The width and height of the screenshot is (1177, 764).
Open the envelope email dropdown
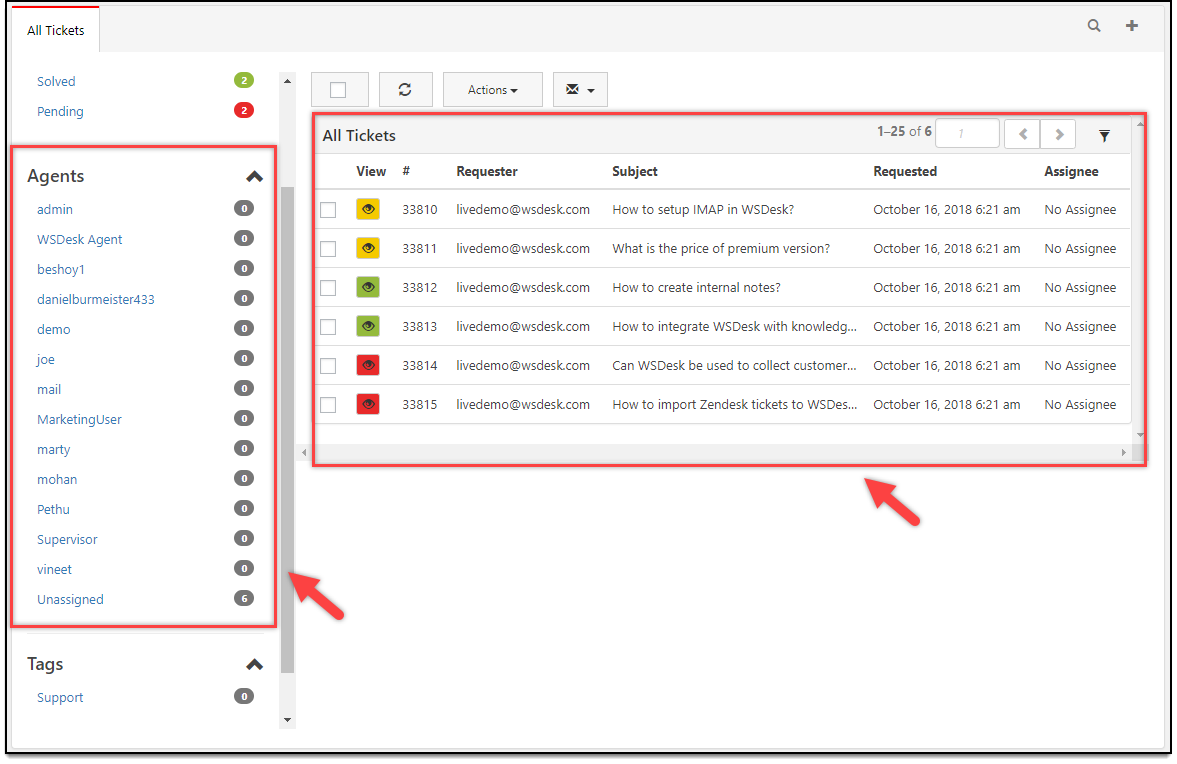[580, 89]
